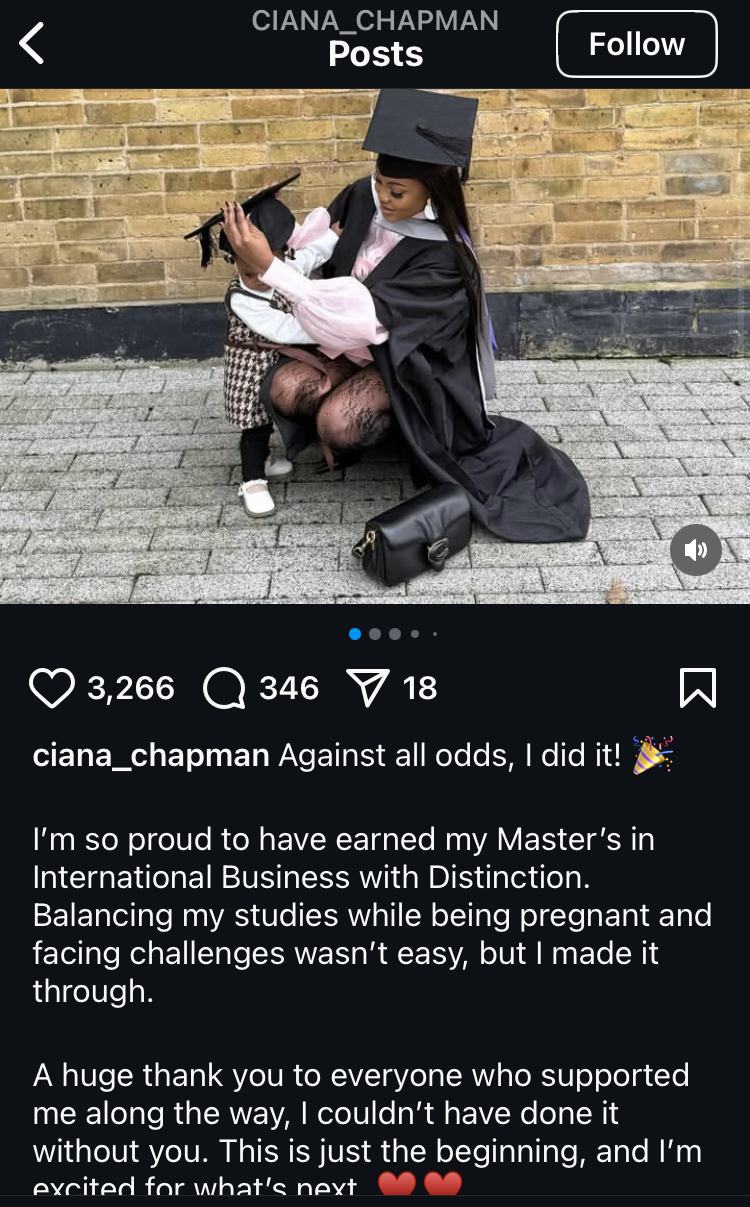The image size is (750, 1207).
Task: Select the highlighted blue first carousel dot
Action: click(x=355, y=633)
